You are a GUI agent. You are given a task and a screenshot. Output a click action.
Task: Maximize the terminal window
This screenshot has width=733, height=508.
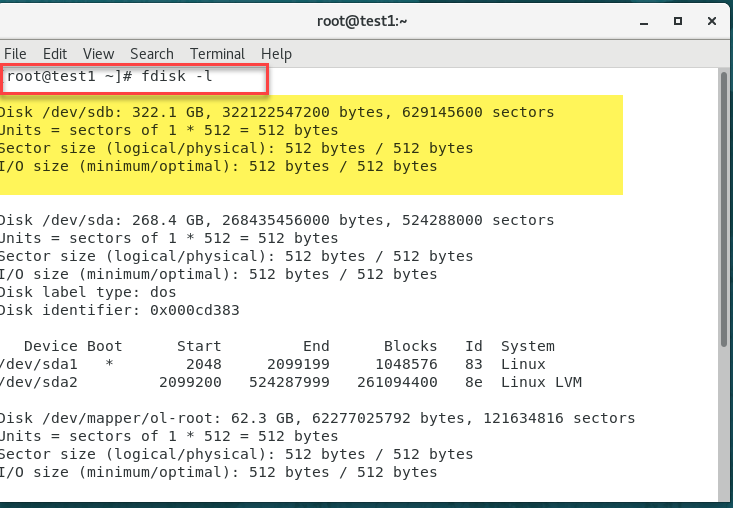(x=677, y=20)
